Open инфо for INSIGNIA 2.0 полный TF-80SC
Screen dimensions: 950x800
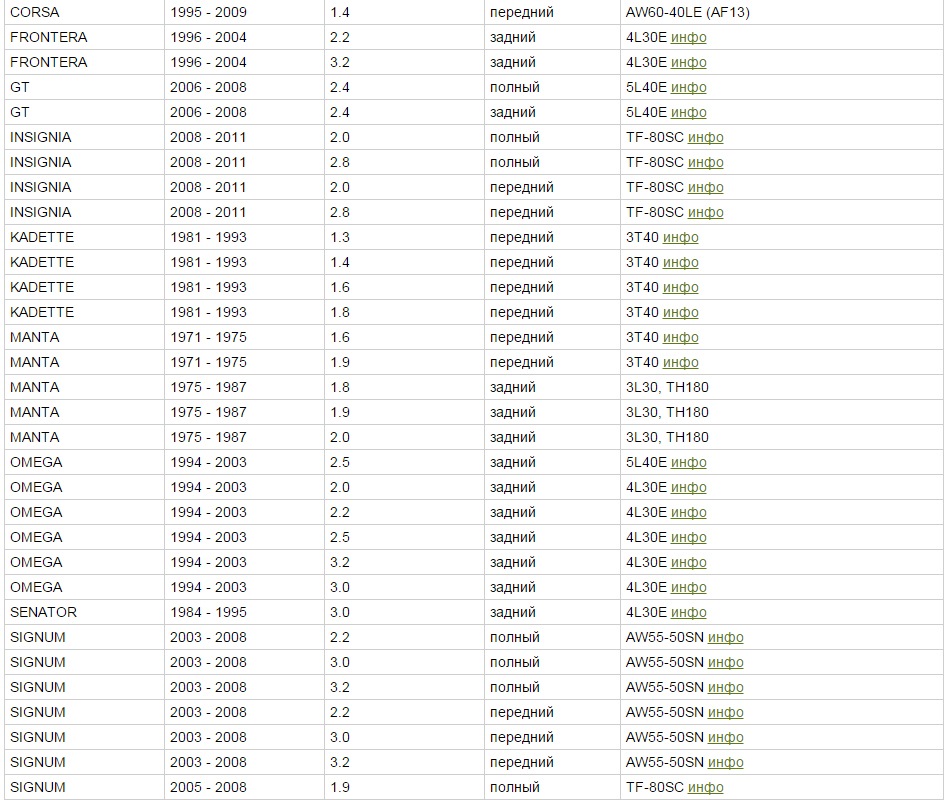pyautogui.click(x=705, y=138)
